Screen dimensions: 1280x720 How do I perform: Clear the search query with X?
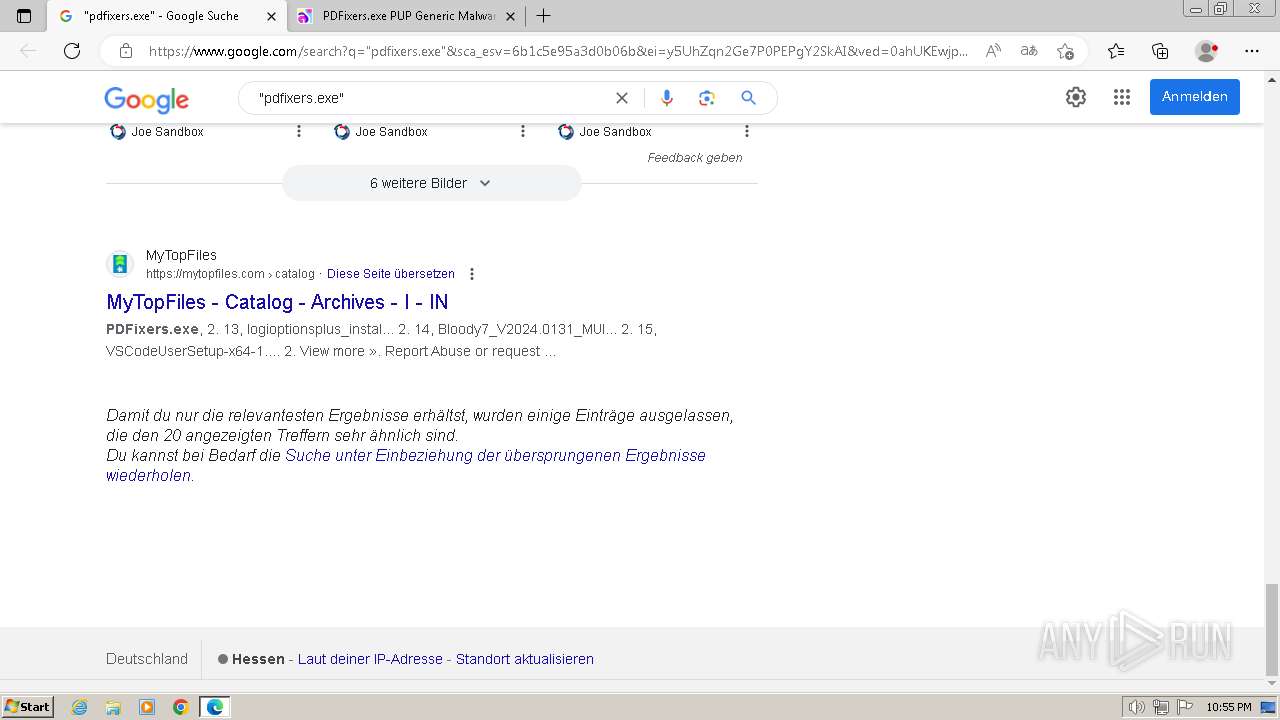(622, 98)
